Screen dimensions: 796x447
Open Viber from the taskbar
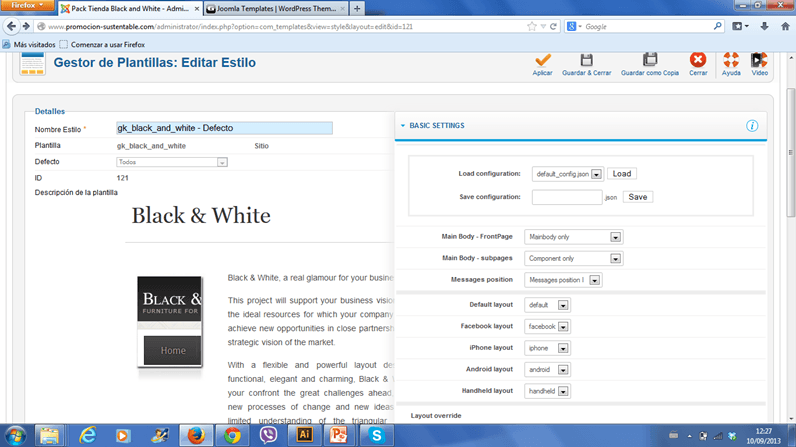[269, 436]
